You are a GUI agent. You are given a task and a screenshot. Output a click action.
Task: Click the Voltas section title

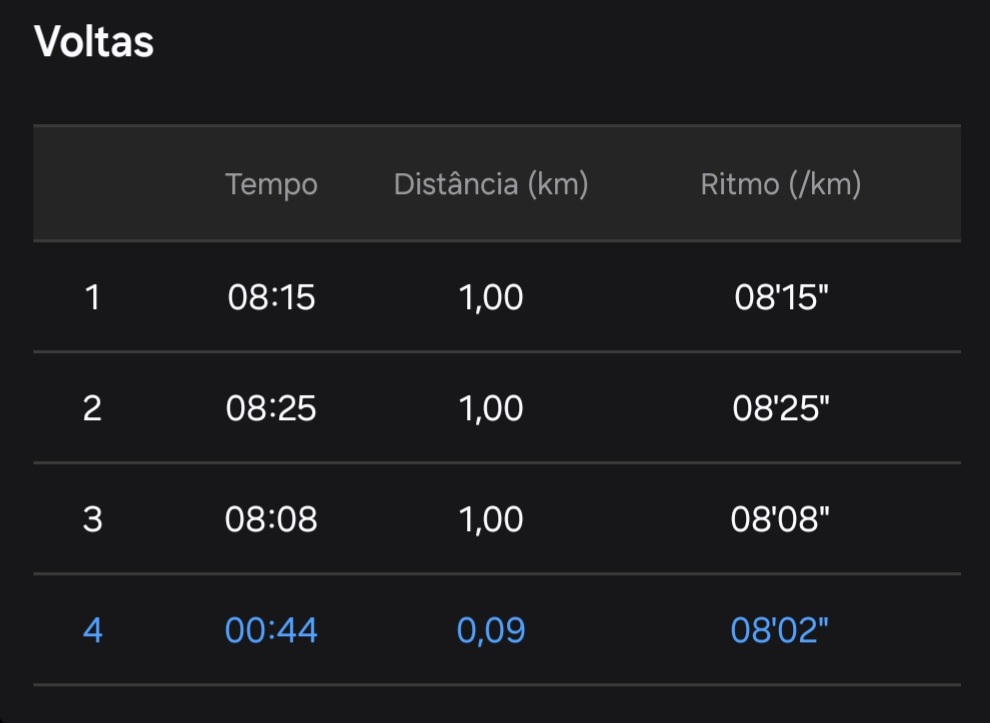94,43
